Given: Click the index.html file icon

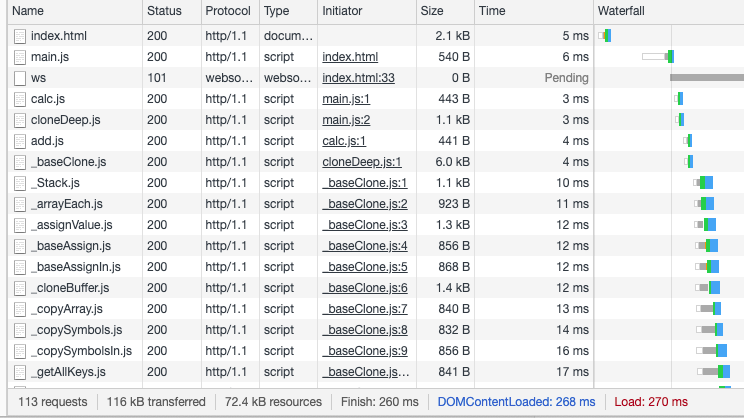Looking at the screenshot, I should point(20,36).
